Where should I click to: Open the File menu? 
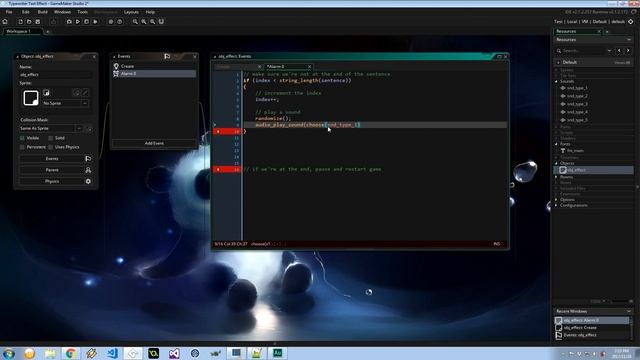point(9,12)
